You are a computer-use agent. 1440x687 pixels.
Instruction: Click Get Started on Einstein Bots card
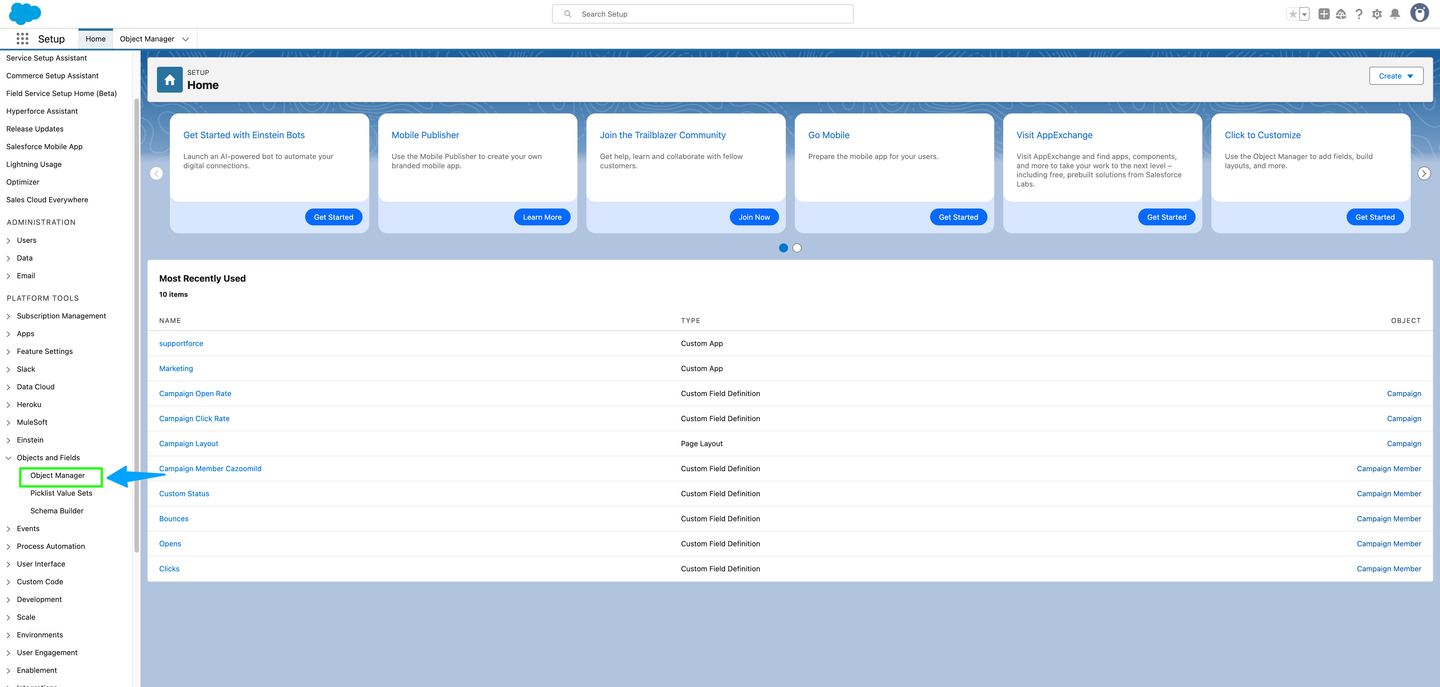click(334, 217)
